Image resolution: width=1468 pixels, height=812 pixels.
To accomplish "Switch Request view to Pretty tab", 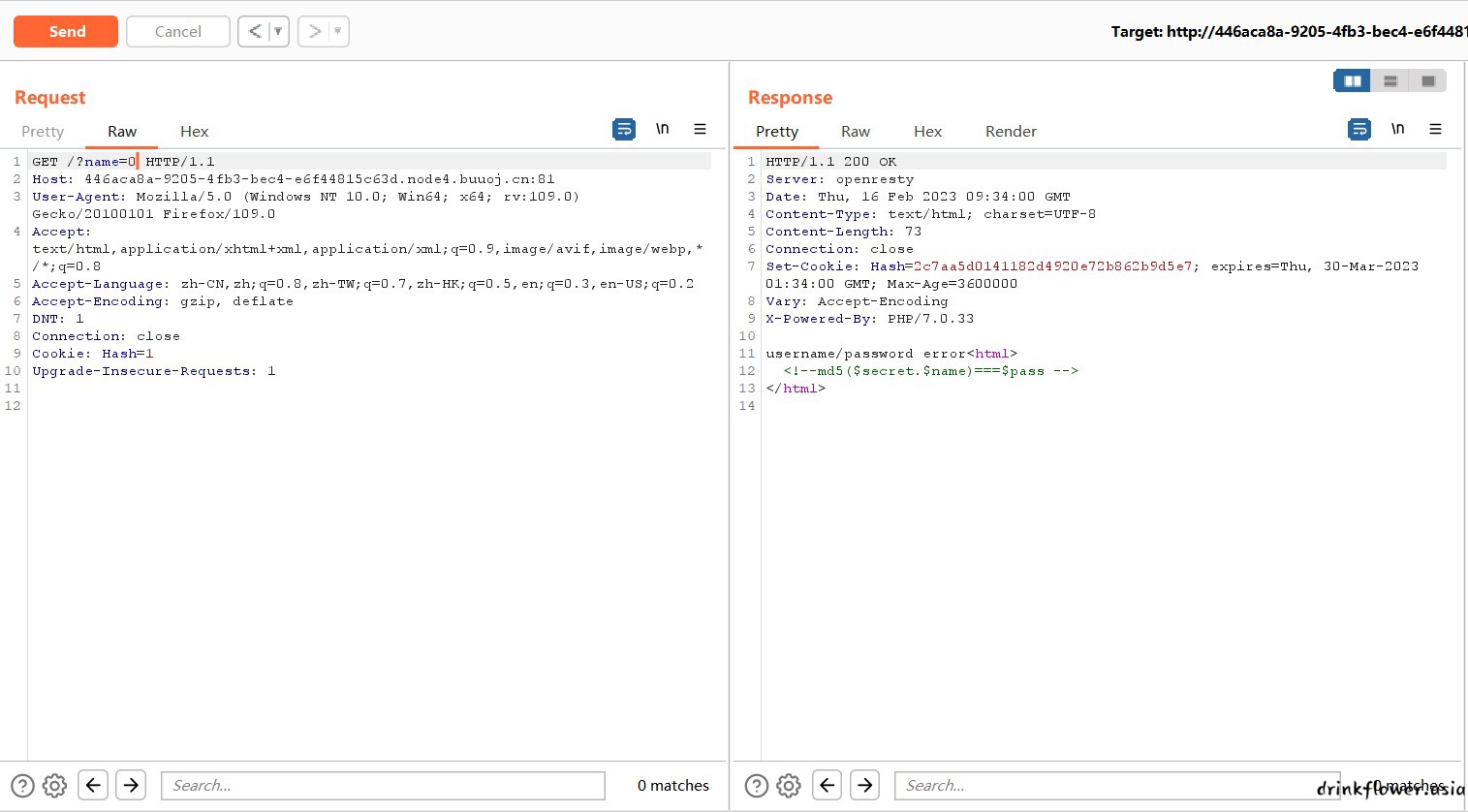I will click(43, 131).
